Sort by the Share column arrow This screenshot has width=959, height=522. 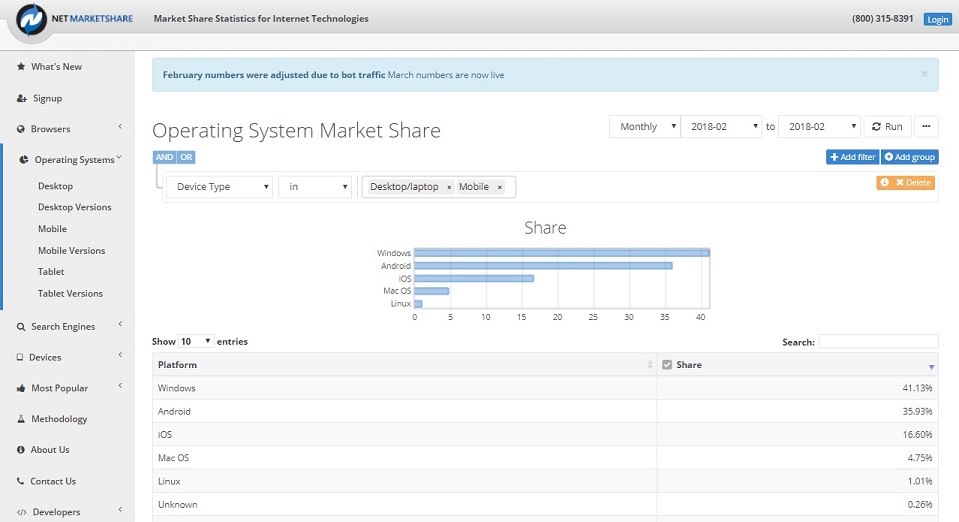[931, 367]
